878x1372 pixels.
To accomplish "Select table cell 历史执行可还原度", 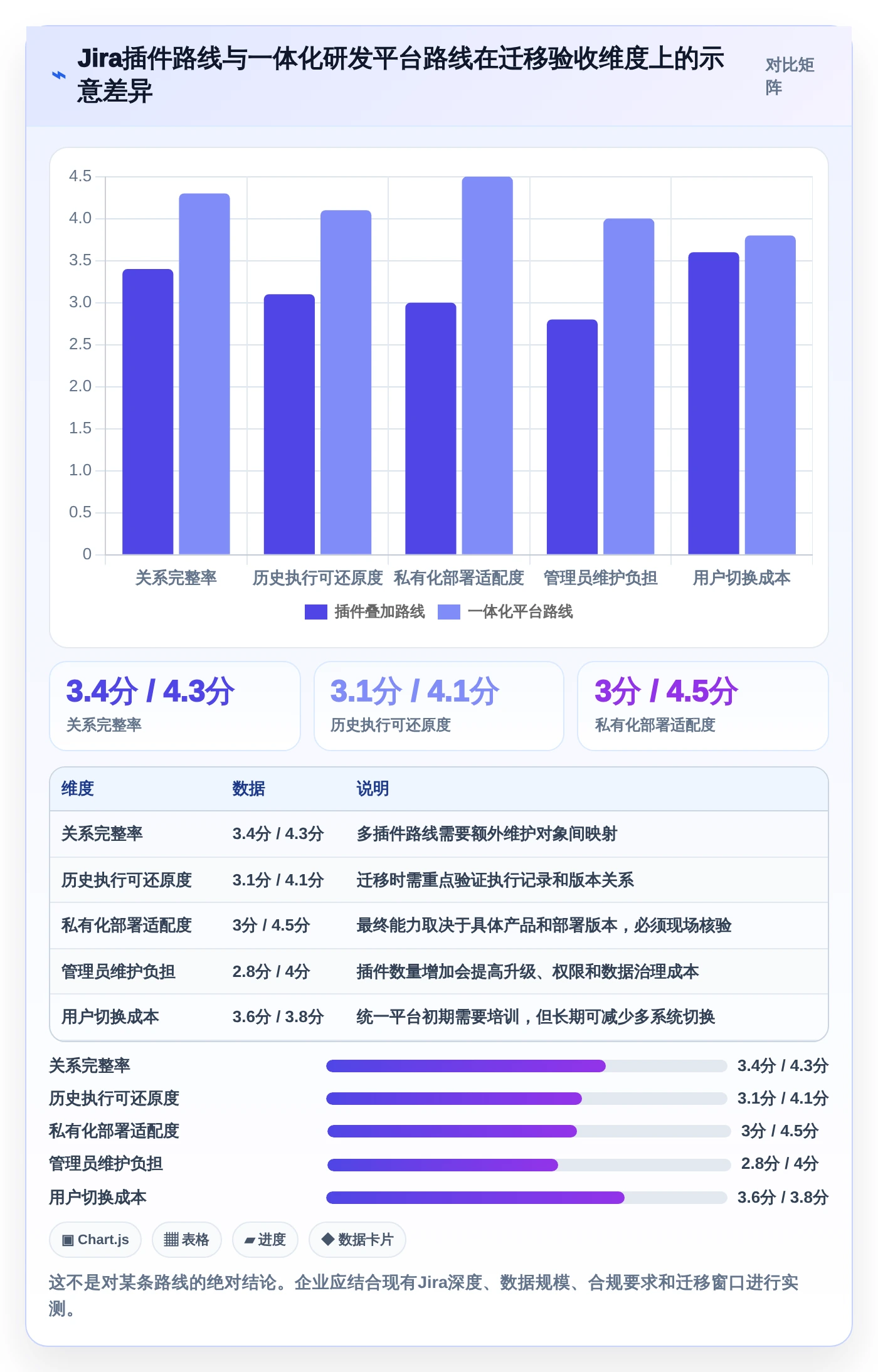I will point(127,880).
